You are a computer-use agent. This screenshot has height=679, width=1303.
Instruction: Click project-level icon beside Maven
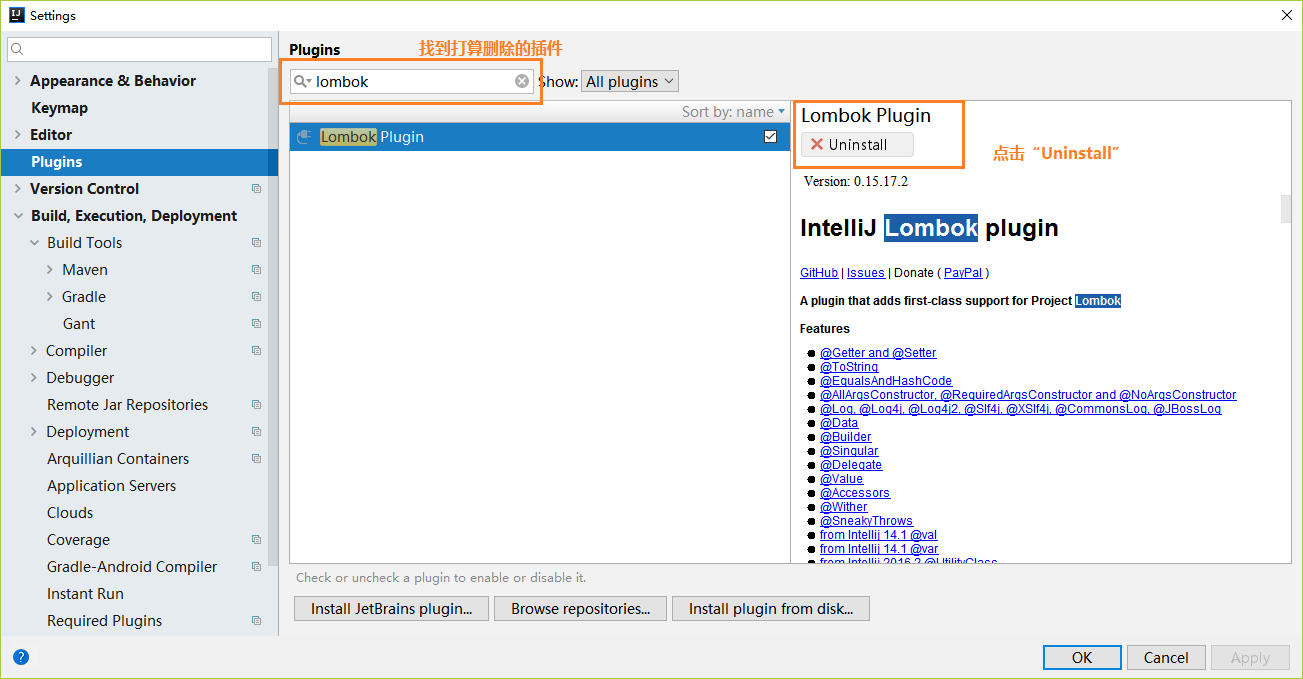(257, 270)
